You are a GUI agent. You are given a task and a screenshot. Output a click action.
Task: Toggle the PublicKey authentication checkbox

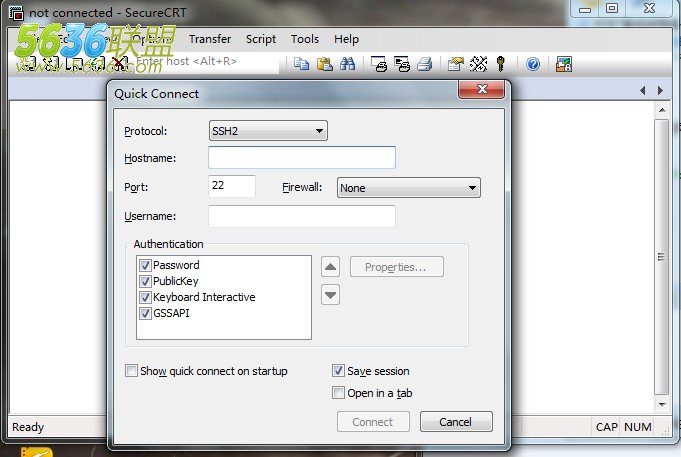[x=145, y=281]
